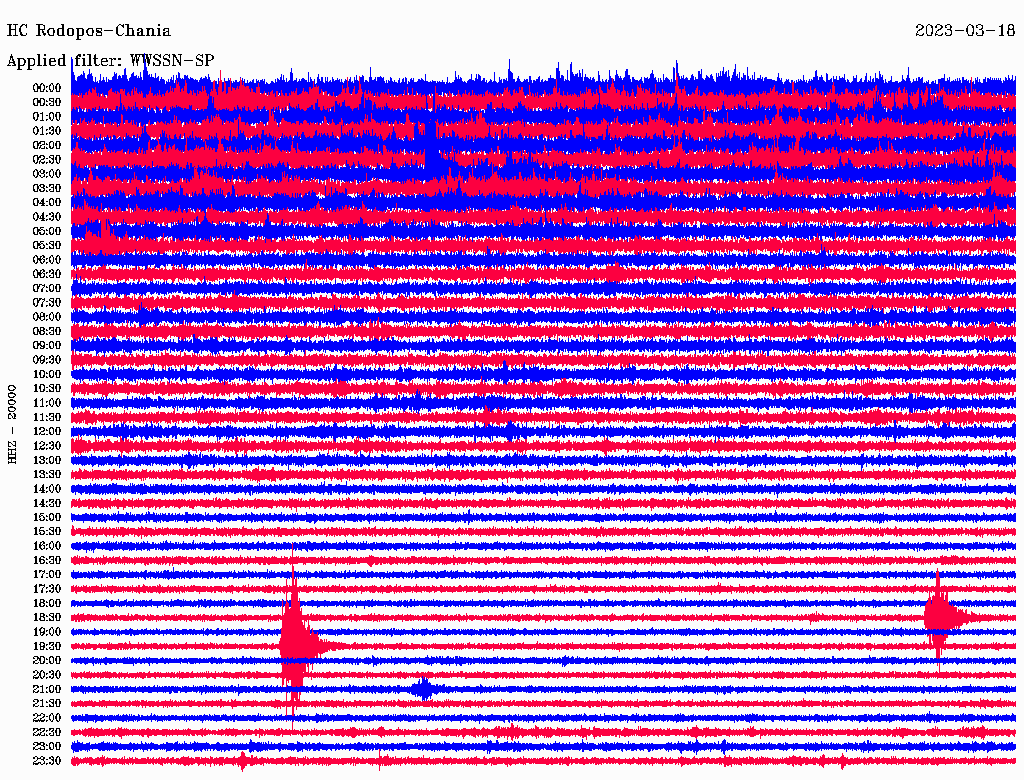Click the 07:00 time label

pos(47,289)
